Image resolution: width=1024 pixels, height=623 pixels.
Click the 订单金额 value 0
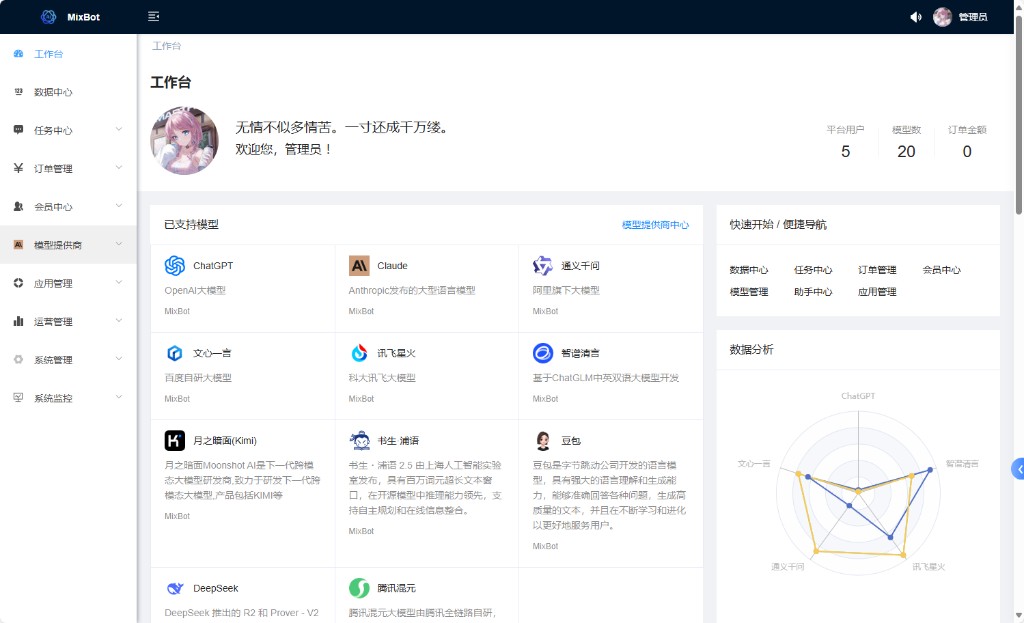[967, 152]
